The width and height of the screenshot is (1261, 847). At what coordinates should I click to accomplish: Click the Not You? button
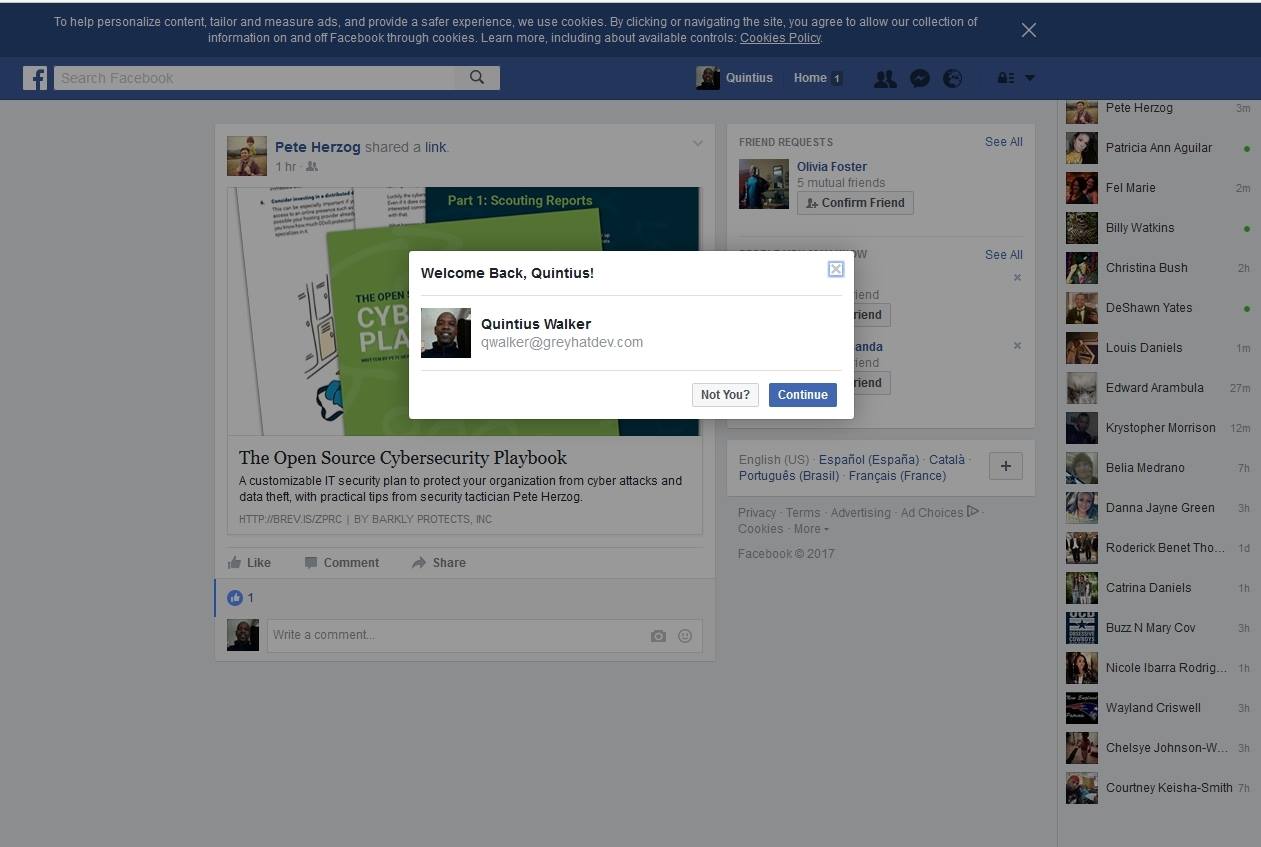pos(725,395)
